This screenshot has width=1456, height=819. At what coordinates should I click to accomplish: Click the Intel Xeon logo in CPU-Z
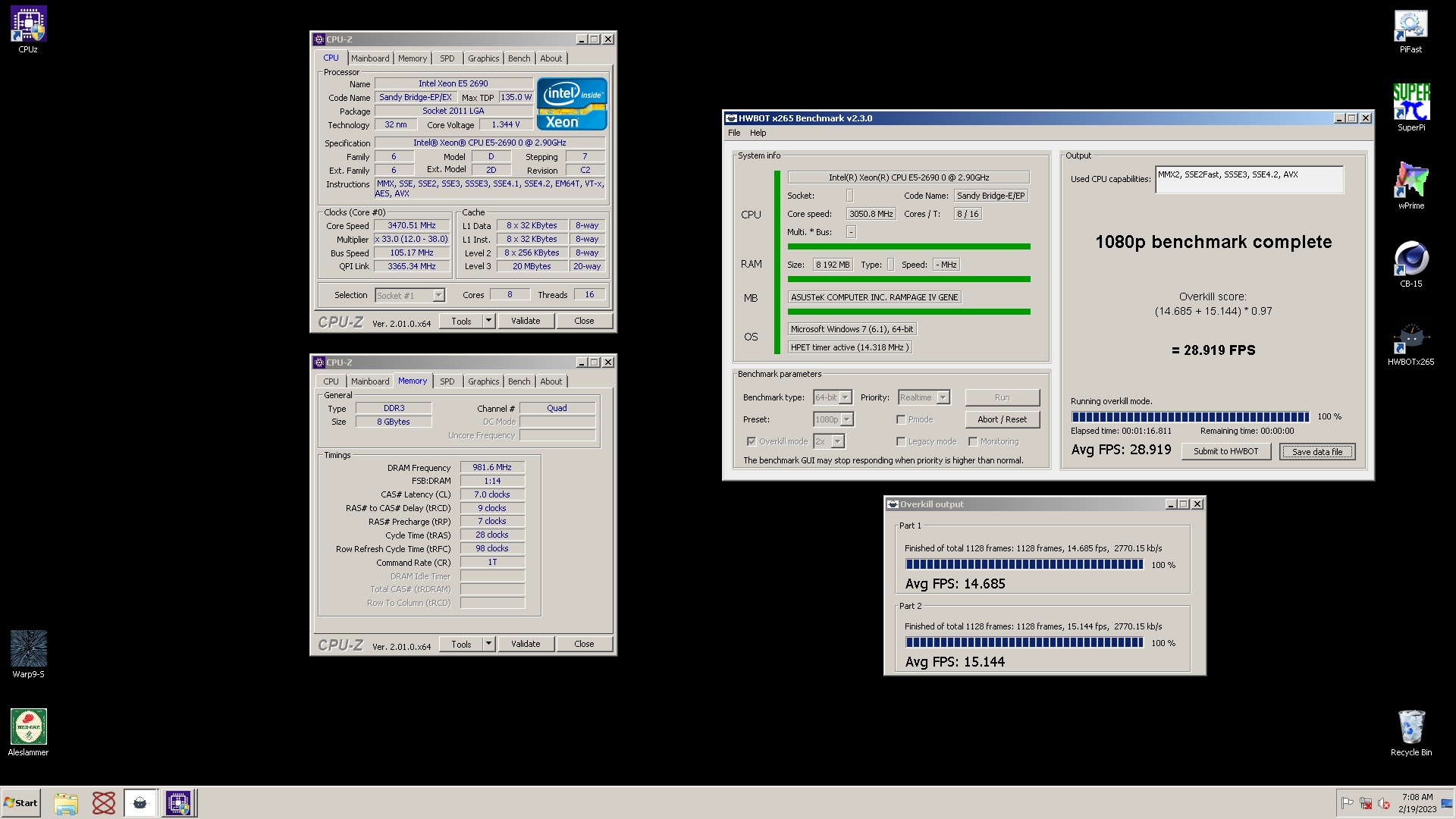pyautogui.click(x=572, y=104)
